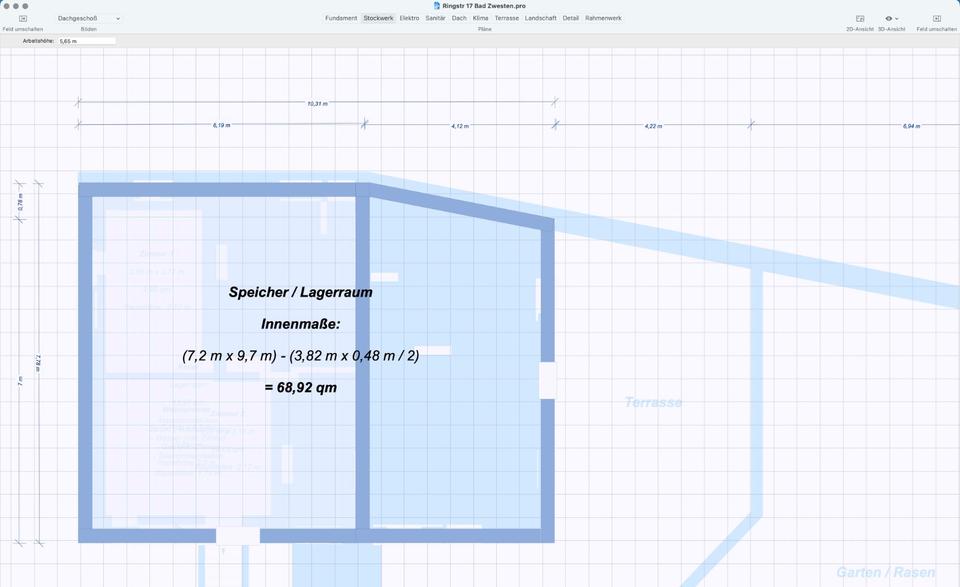This screenshot has width=960, height=587.
Task: Select the Fundament plan tab
Action: click(x=340, y=18)
